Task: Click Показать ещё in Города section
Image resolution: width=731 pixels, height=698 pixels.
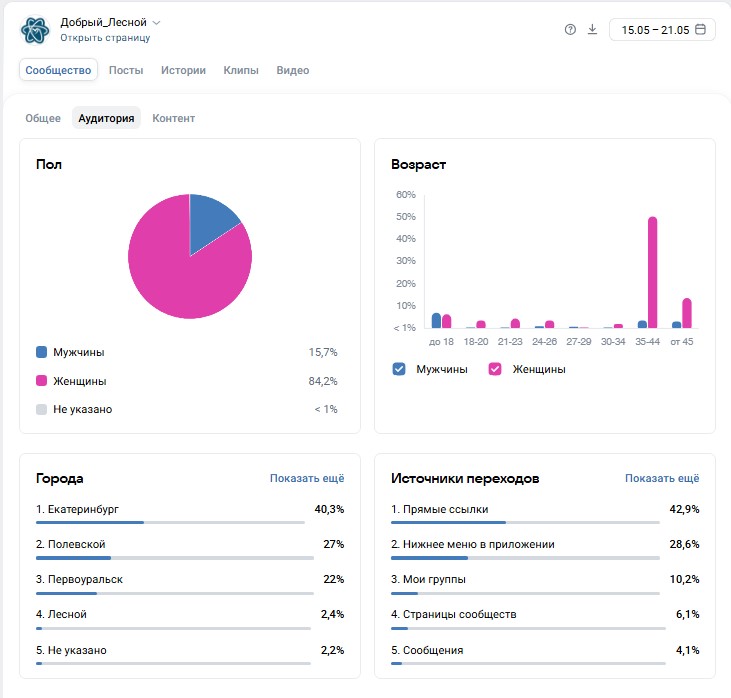Action: point(307,478)
